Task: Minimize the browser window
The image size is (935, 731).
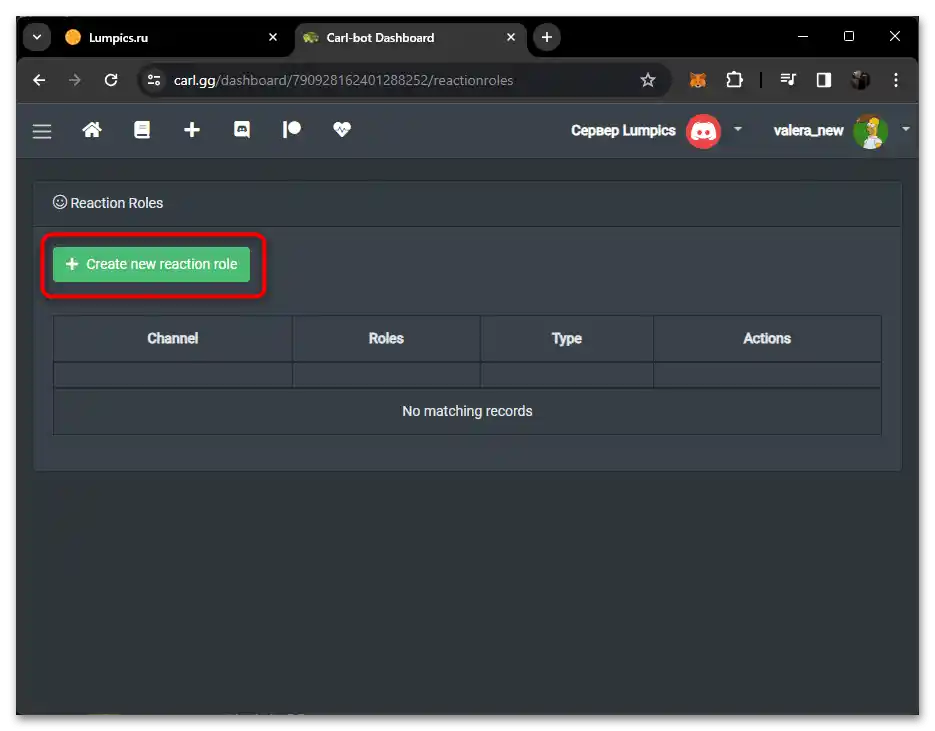Action: [x=803, y=36]
